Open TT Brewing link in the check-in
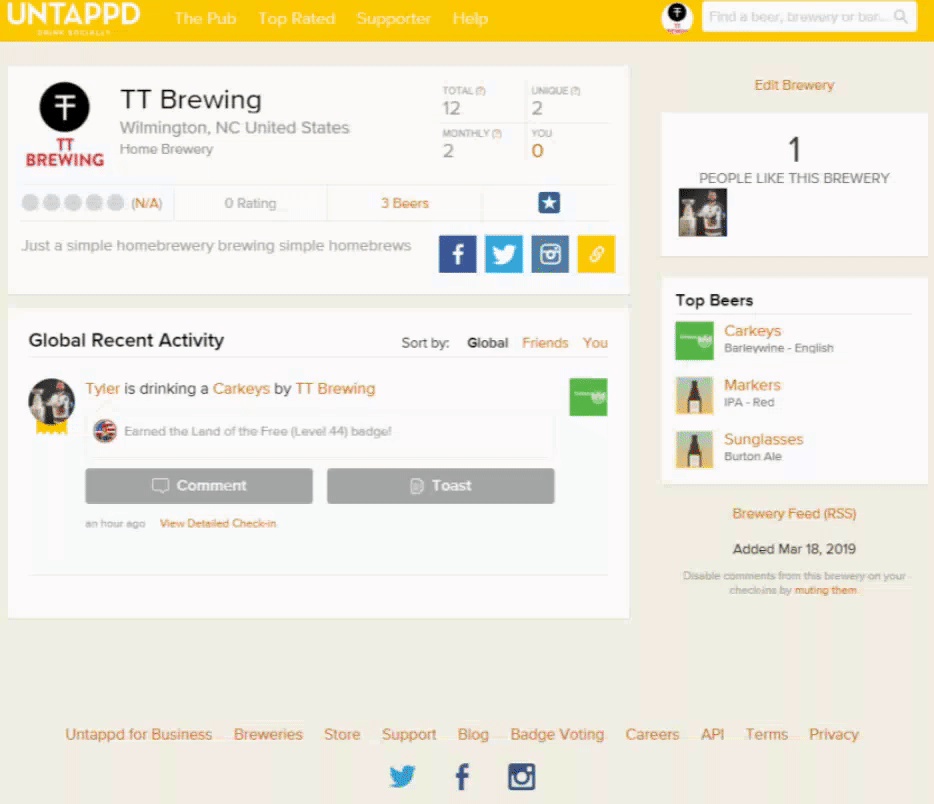 point(335,388)
